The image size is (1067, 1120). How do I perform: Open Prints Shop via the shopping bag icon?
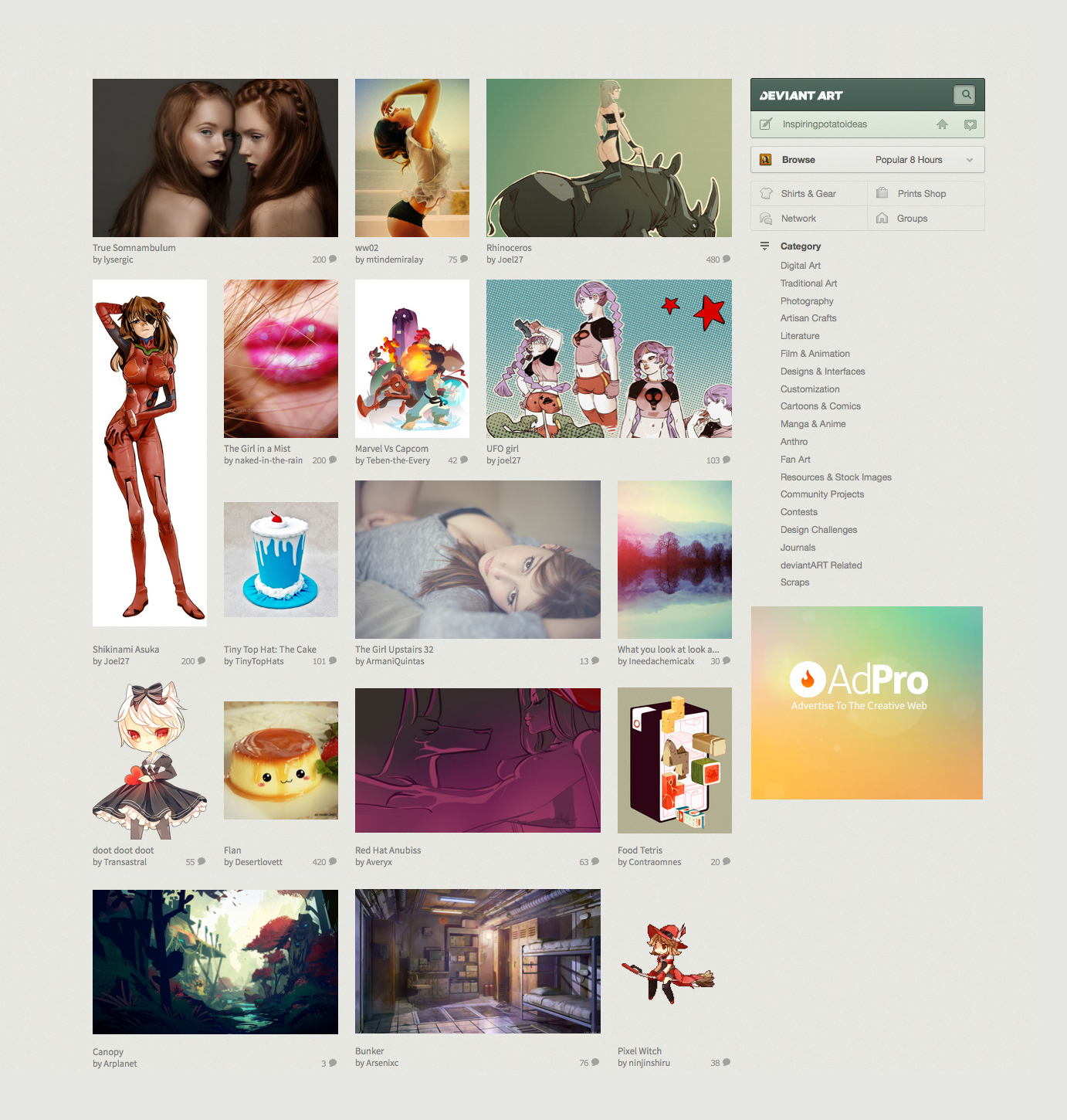(882, 193)
